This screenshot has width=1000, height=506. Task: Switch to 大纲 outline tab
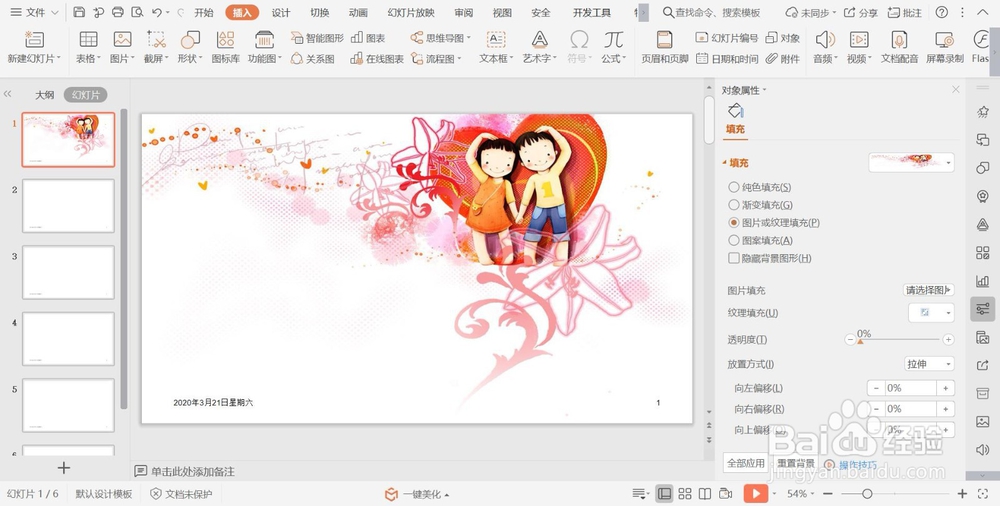pos(45,95)
